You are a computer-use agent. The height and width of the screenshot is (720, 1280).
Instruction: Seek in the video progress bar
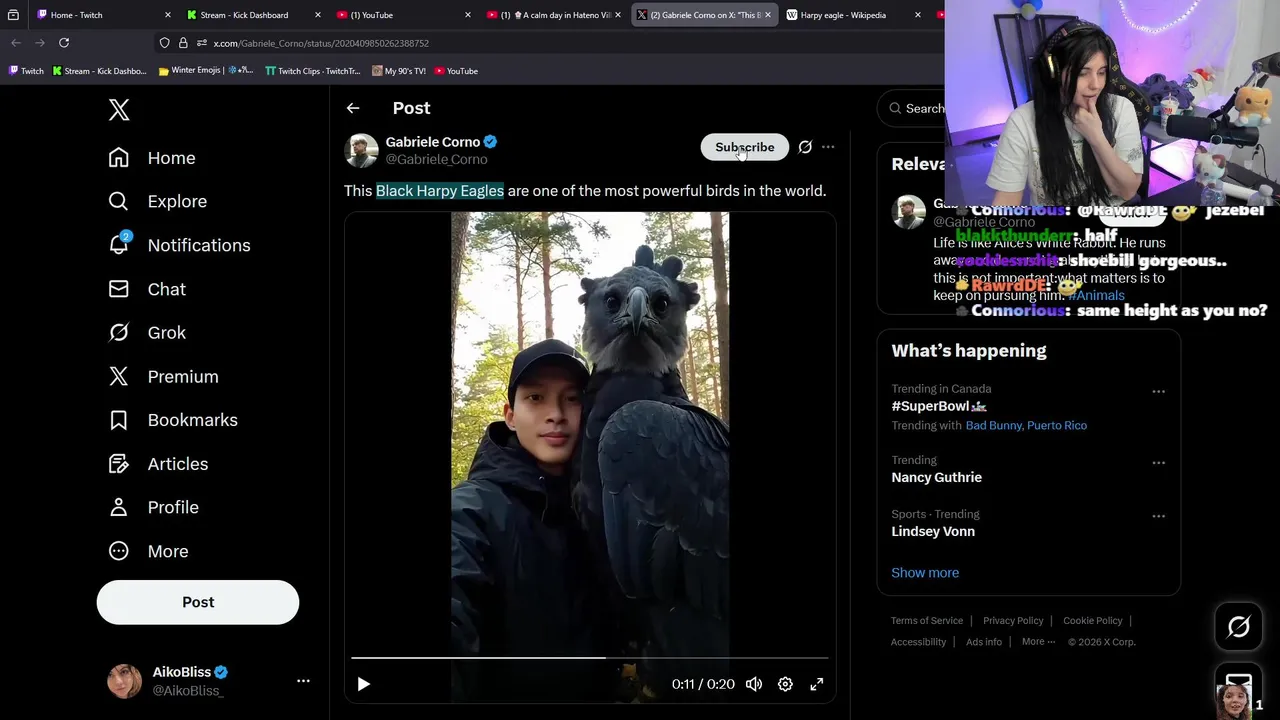pyautogui.click(x=589, y=658)
